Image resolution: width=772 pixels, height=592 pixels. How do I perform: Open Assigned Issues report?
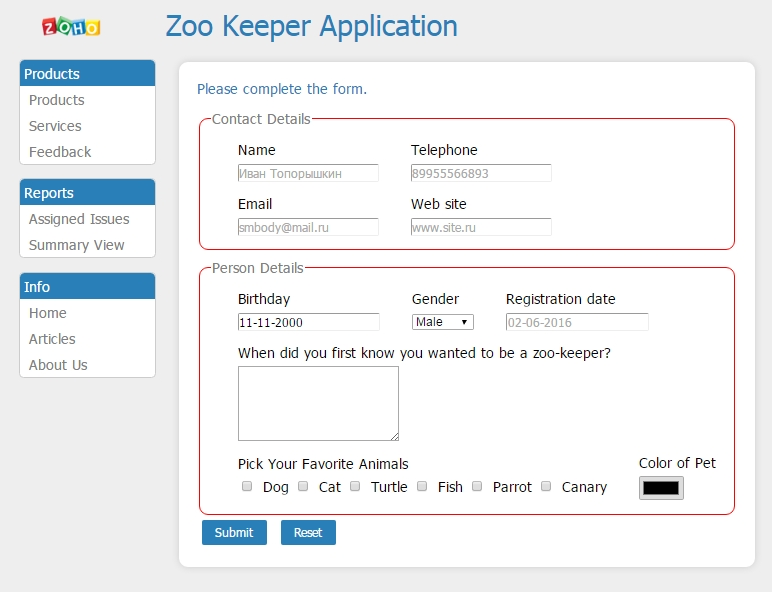point(79,219)
